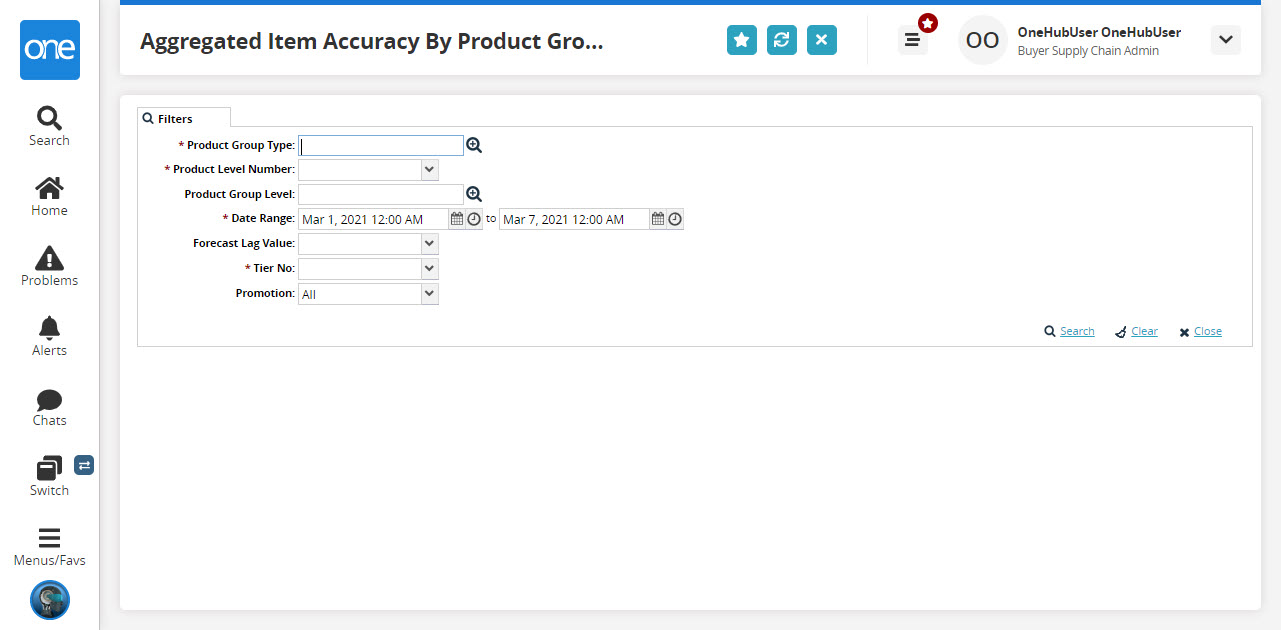This screenshot has height=630, width=1281.
Task: Click the swap arrows badge near Switch
Action: coord(84,465)
